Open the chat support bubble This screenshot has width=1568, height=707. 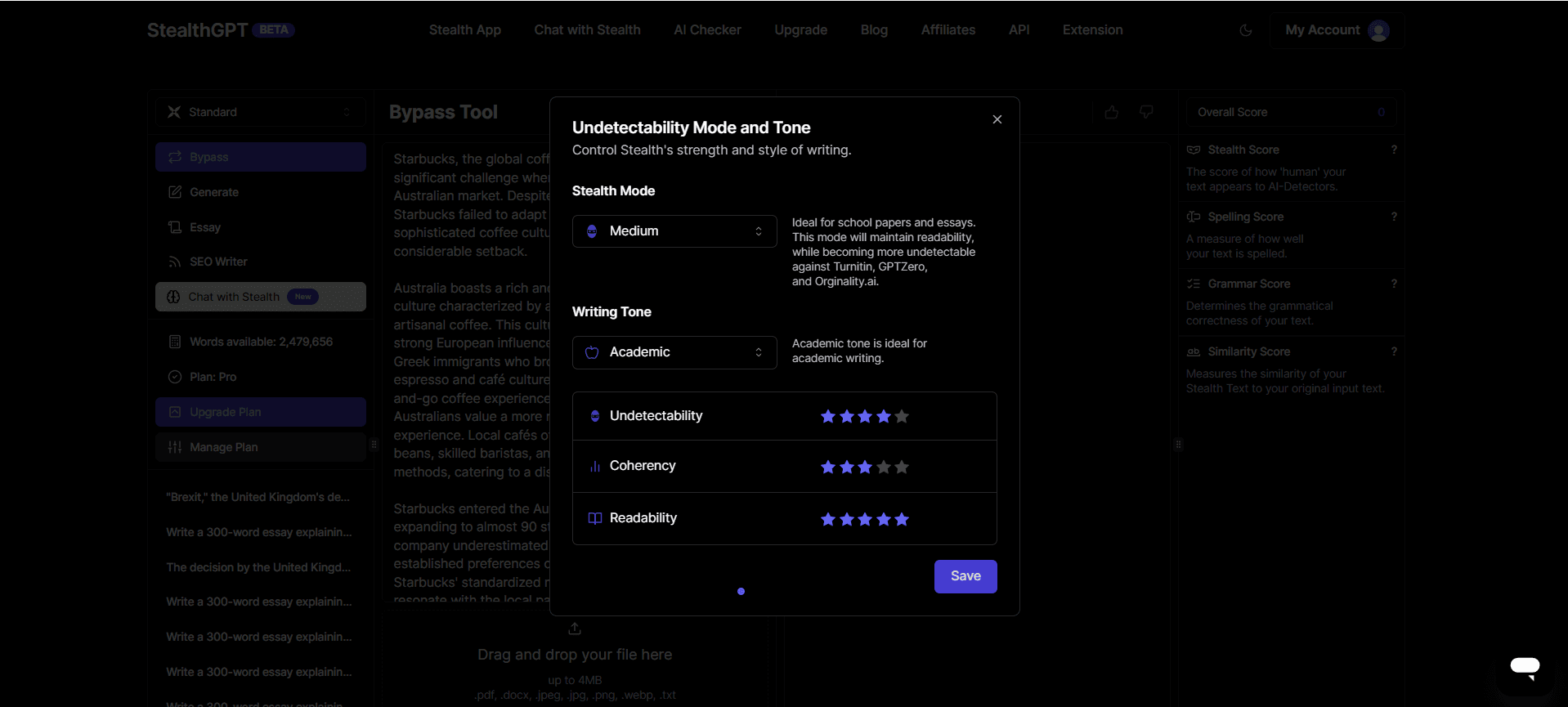tap(1524, 666)
